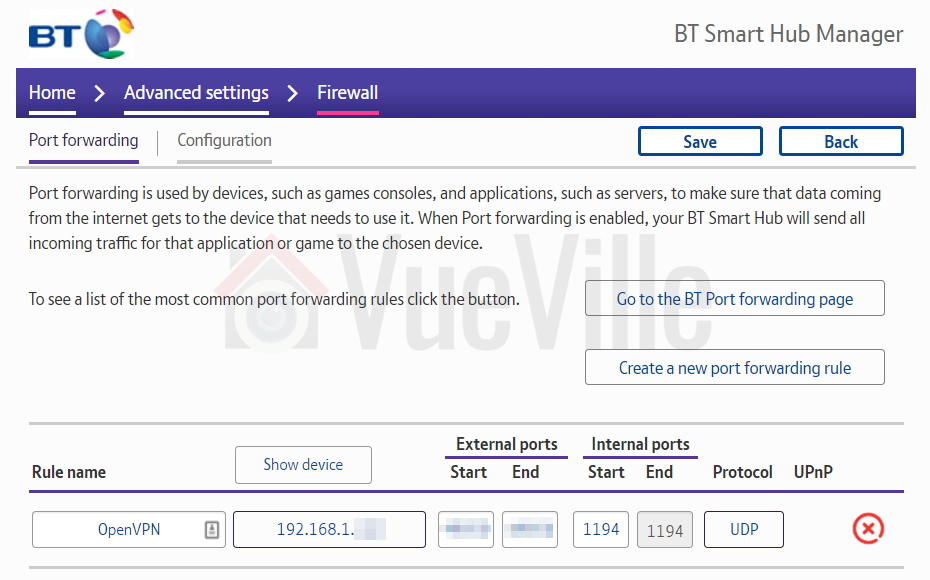Delete the OpenVPN rule with red X icon

click(x=868, y=529)
